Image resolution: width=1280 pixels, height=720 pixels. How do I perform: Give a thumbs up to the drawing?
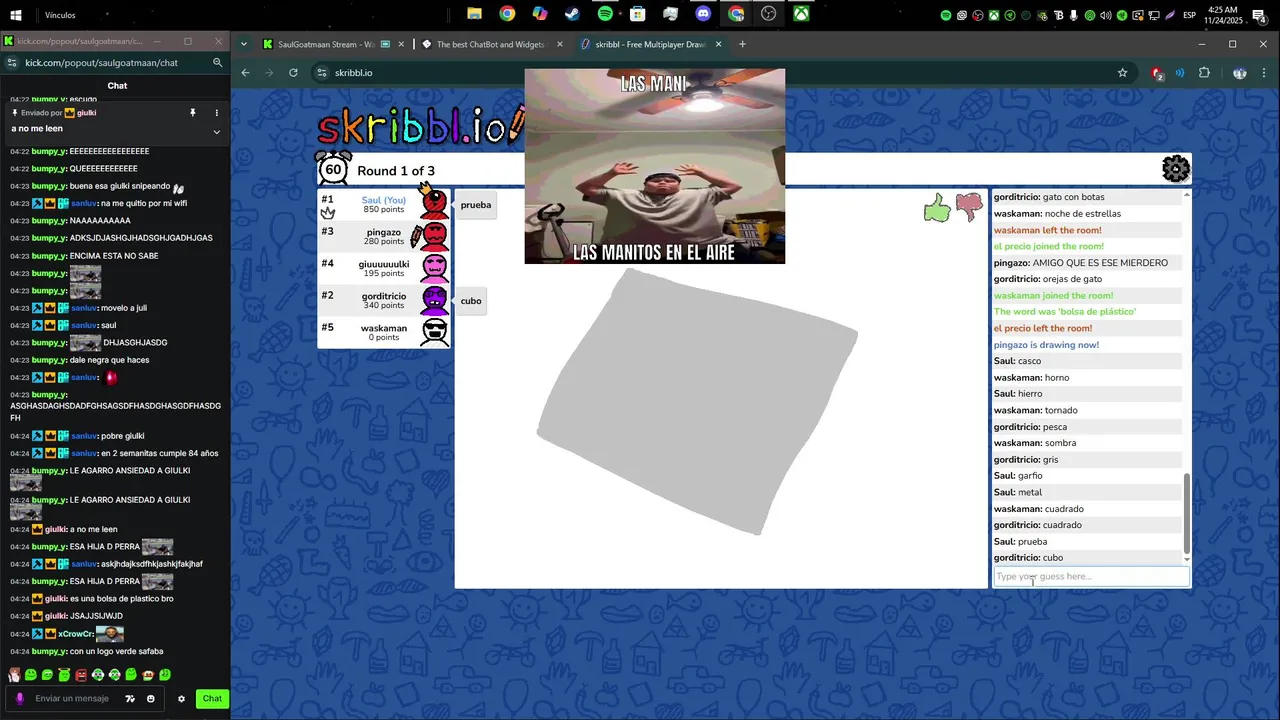click(x=937, y=207)
